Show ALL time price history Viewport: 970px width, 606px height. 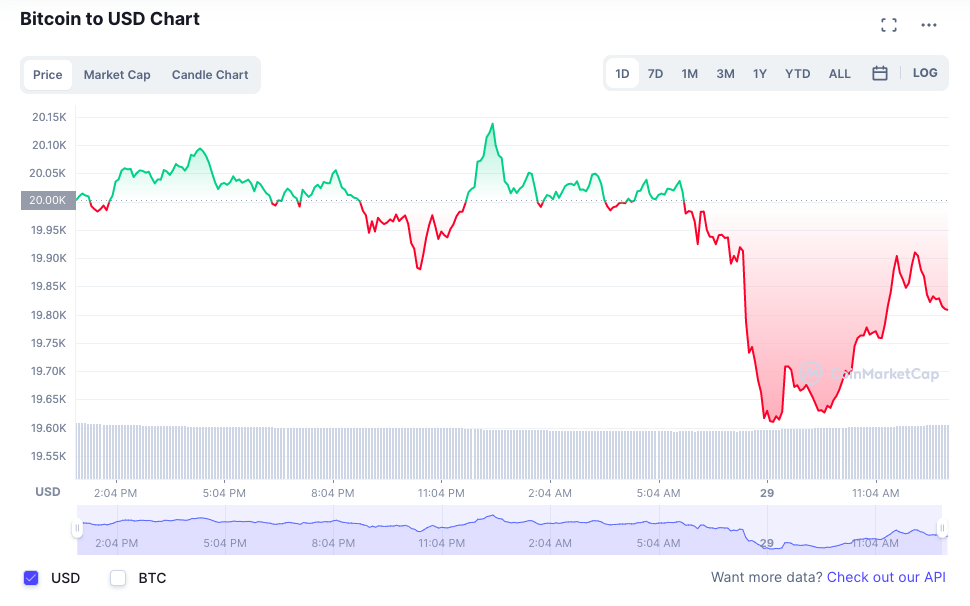[x=840, y=73]
